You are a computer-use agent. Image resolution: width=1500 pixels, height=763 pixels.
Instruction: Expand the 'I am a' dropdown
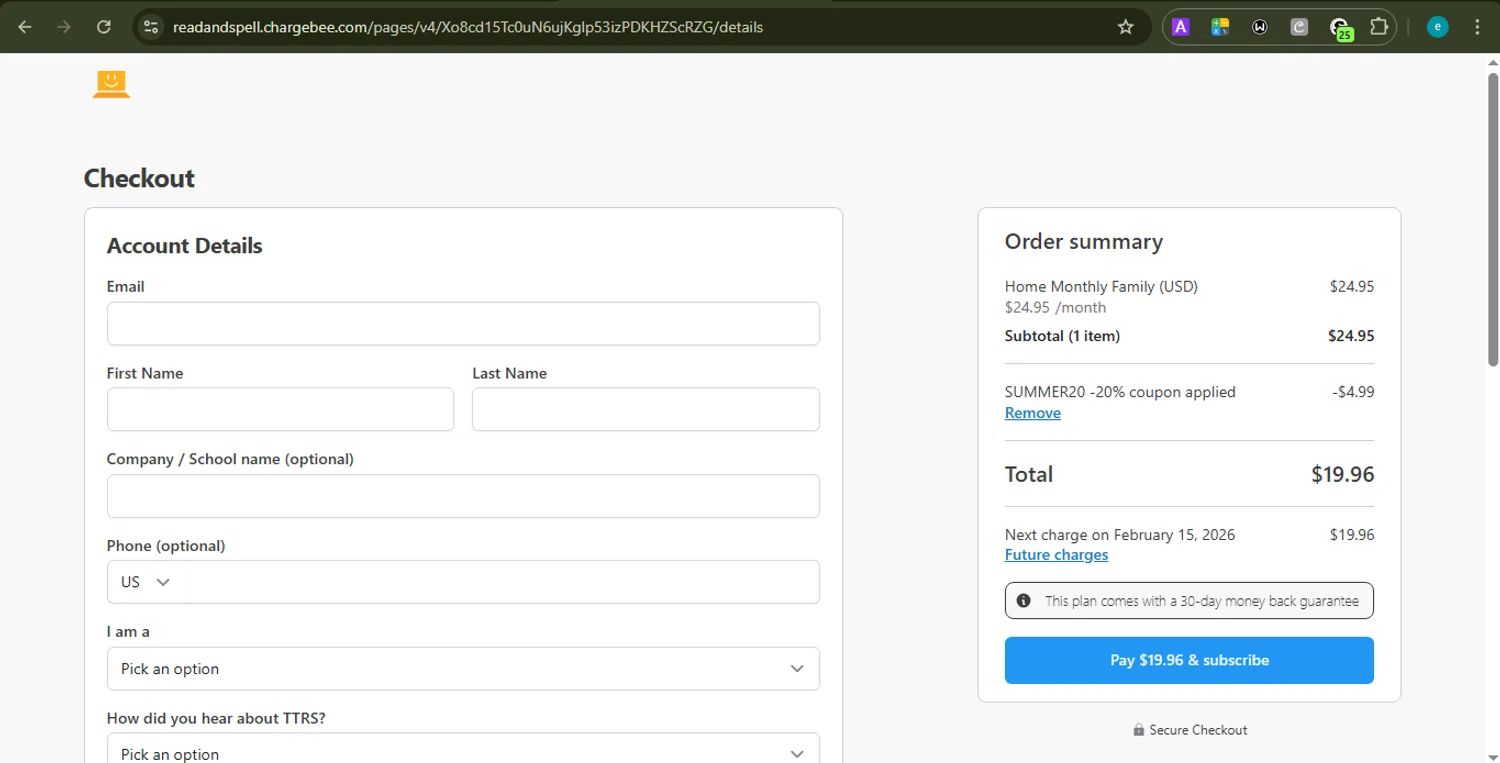point(463,669)
